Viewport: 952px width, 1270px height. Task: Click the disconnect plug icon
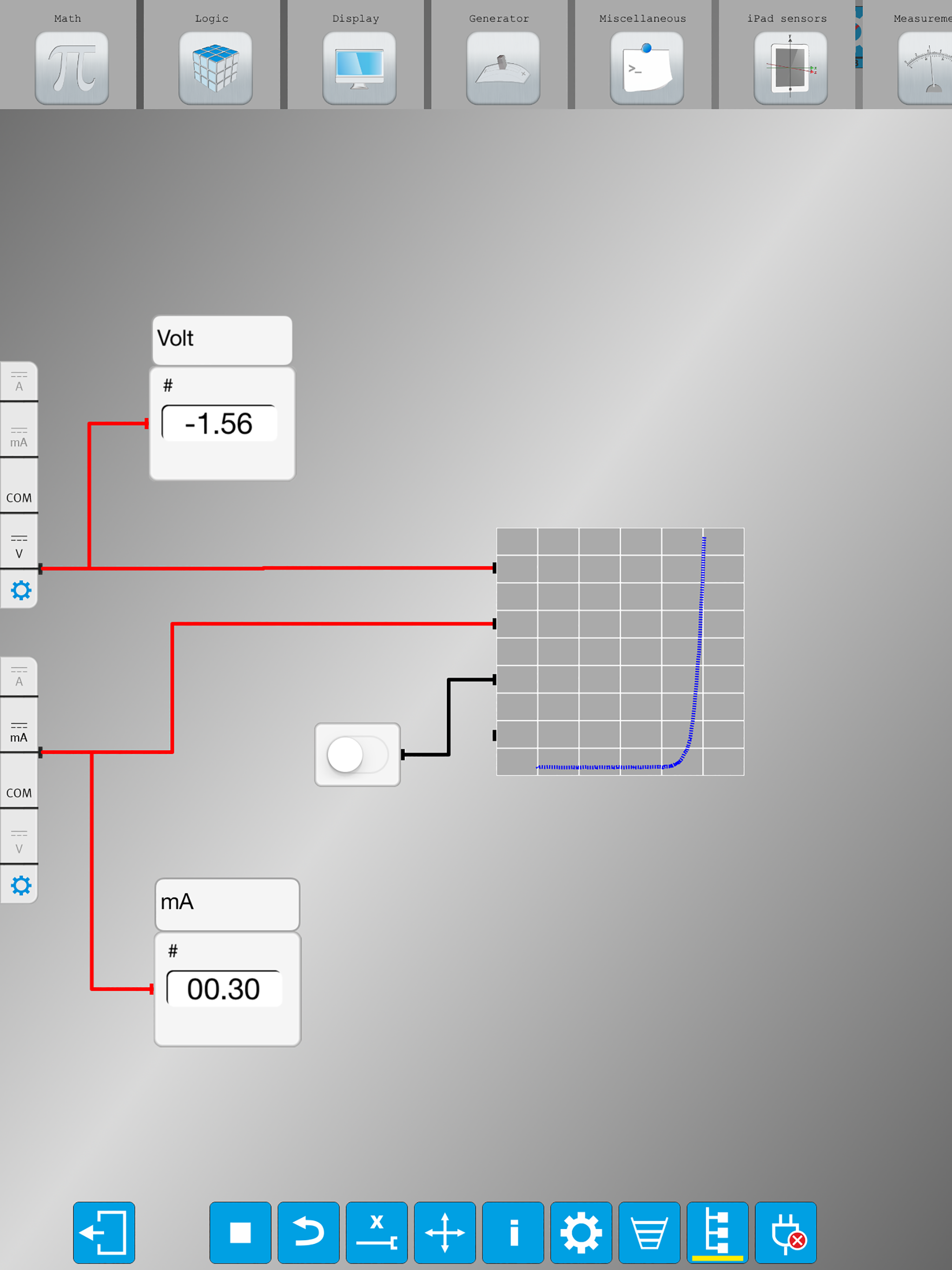tap(786, 1233)
